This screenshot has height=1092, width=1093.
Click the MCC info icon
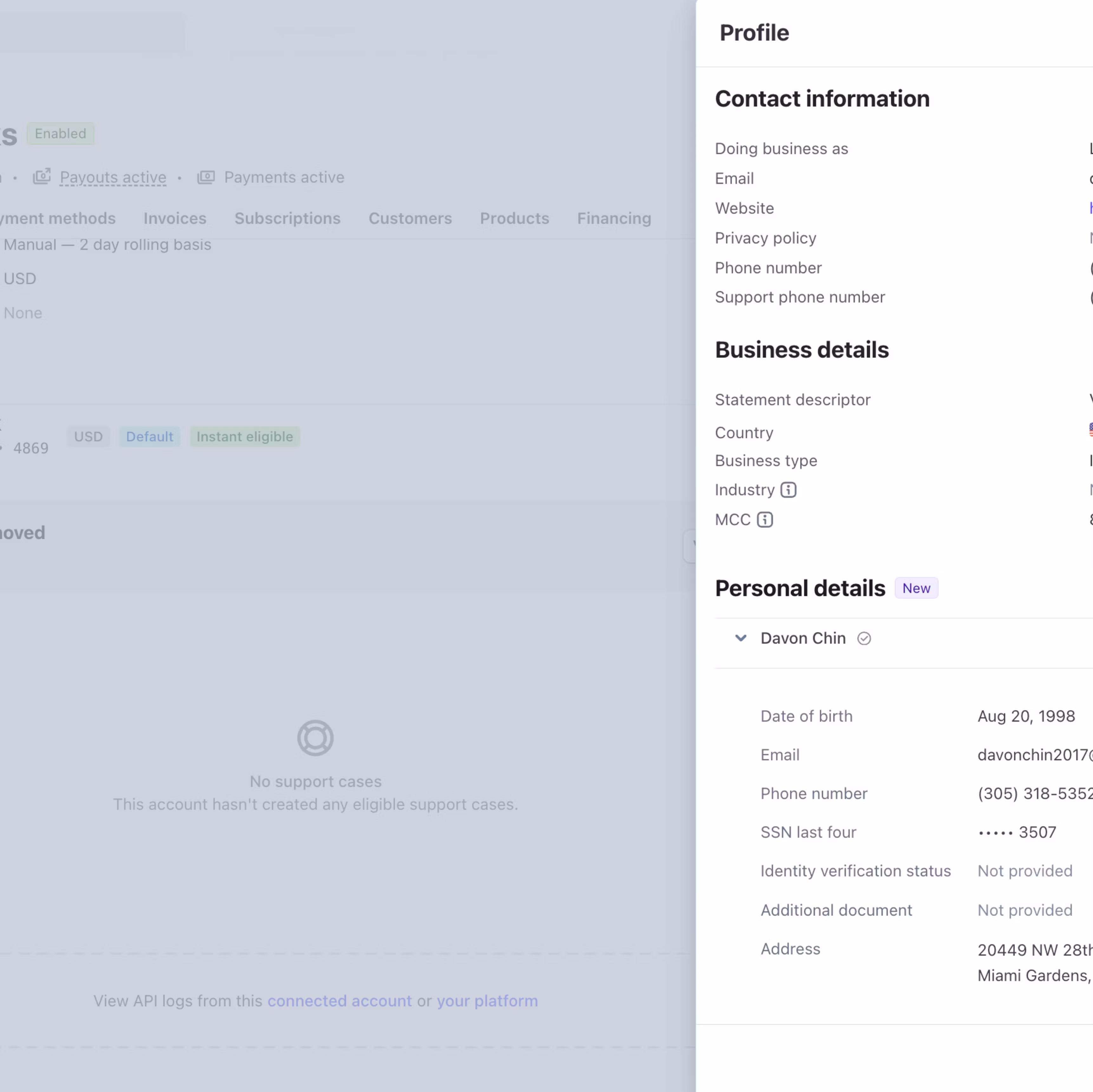765,520
